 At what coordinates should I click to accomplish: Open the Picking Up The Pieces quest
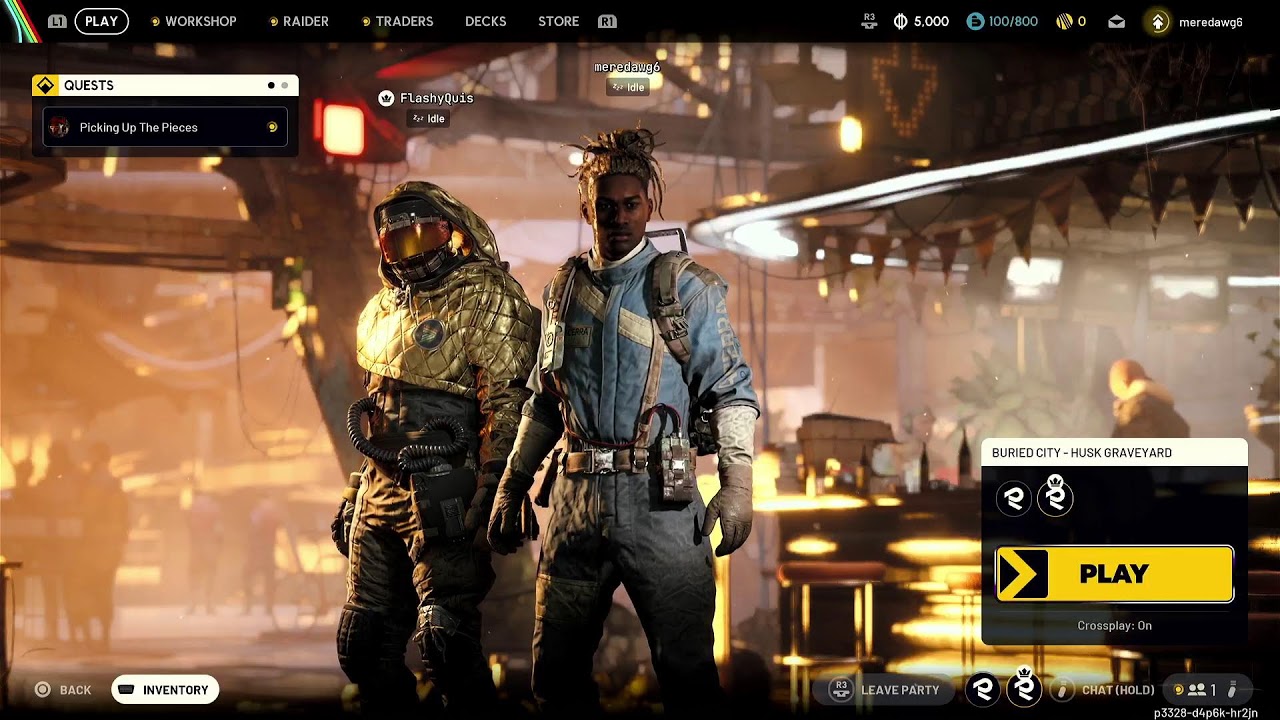165,127
